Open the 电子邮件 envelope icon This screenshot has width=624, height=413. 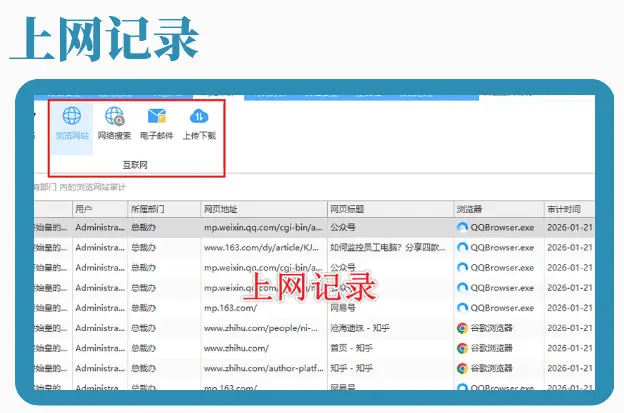(x=157, y=116)
